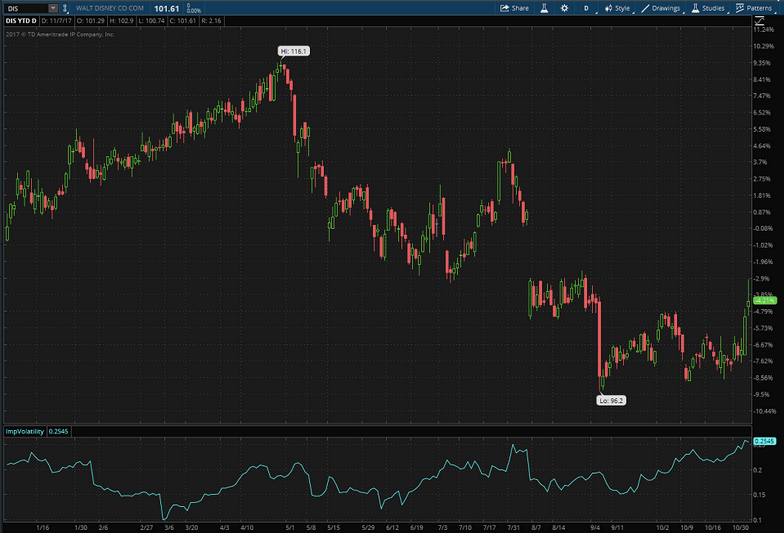Screen dimensions: 784x533
Task: Click the cyan 0.2545 tag on the volatility axis
Action: pos(764,441)
